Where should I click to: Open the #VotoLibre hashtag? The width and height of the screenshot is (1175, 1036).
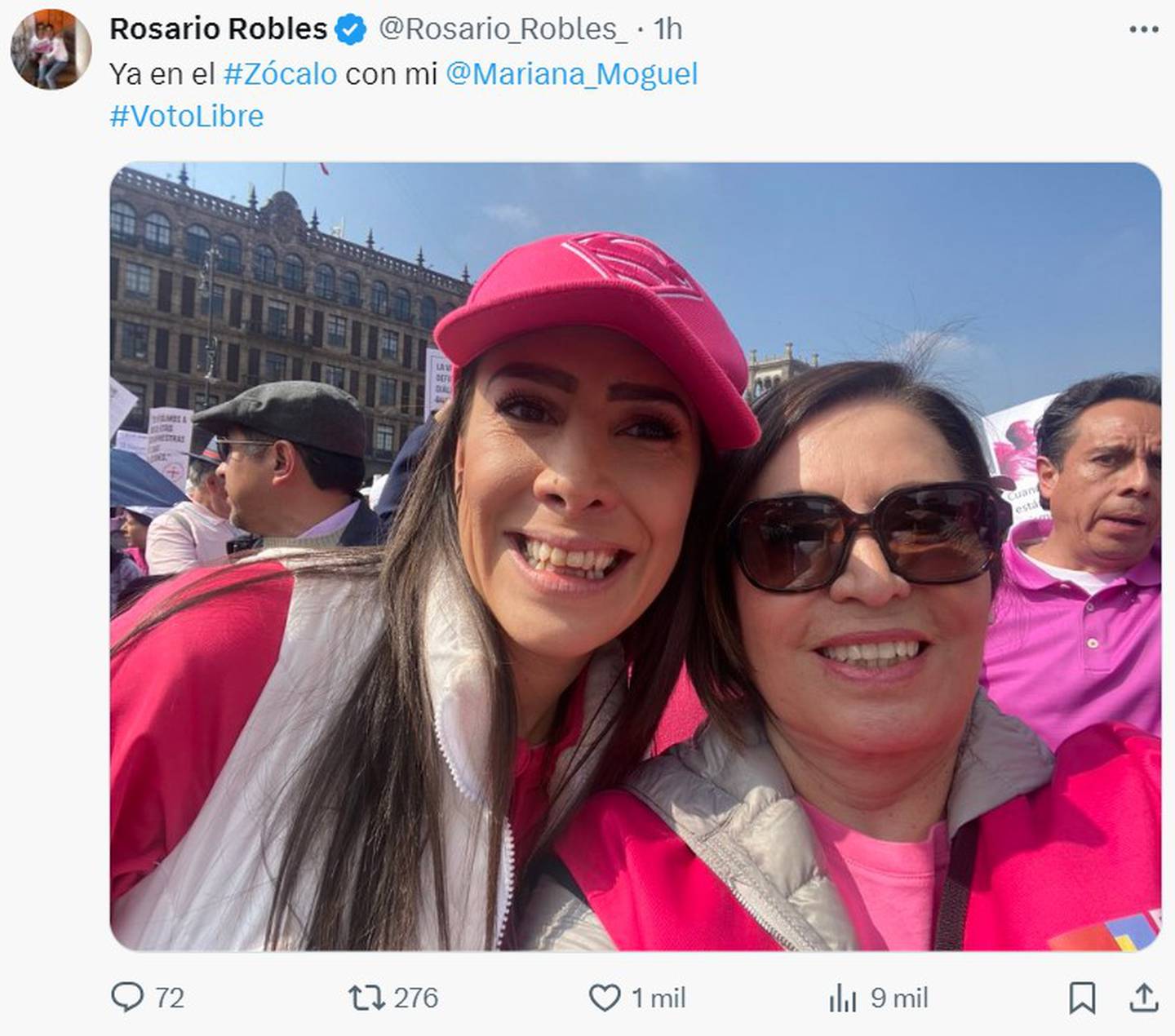click(x=187, y=116)
